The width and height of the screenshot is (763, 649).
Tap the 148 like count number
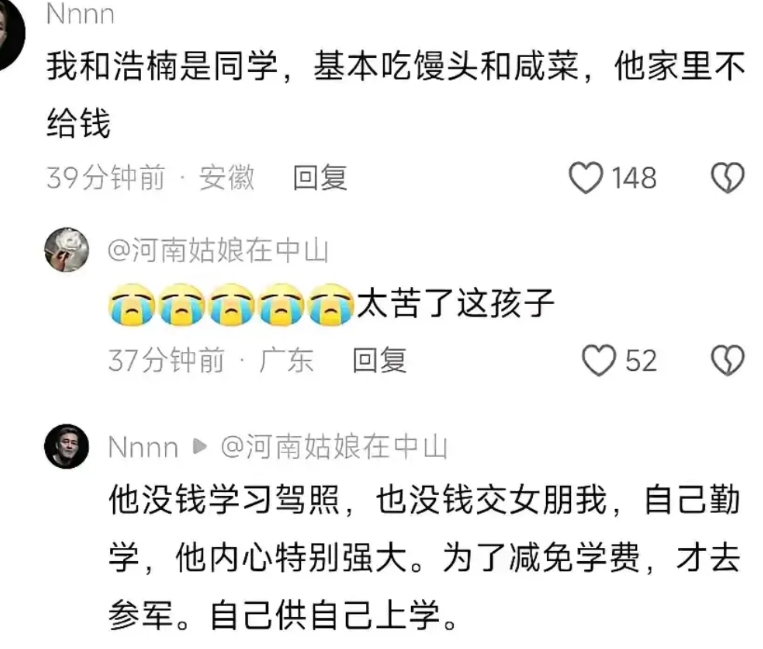(x=634, y=178)
